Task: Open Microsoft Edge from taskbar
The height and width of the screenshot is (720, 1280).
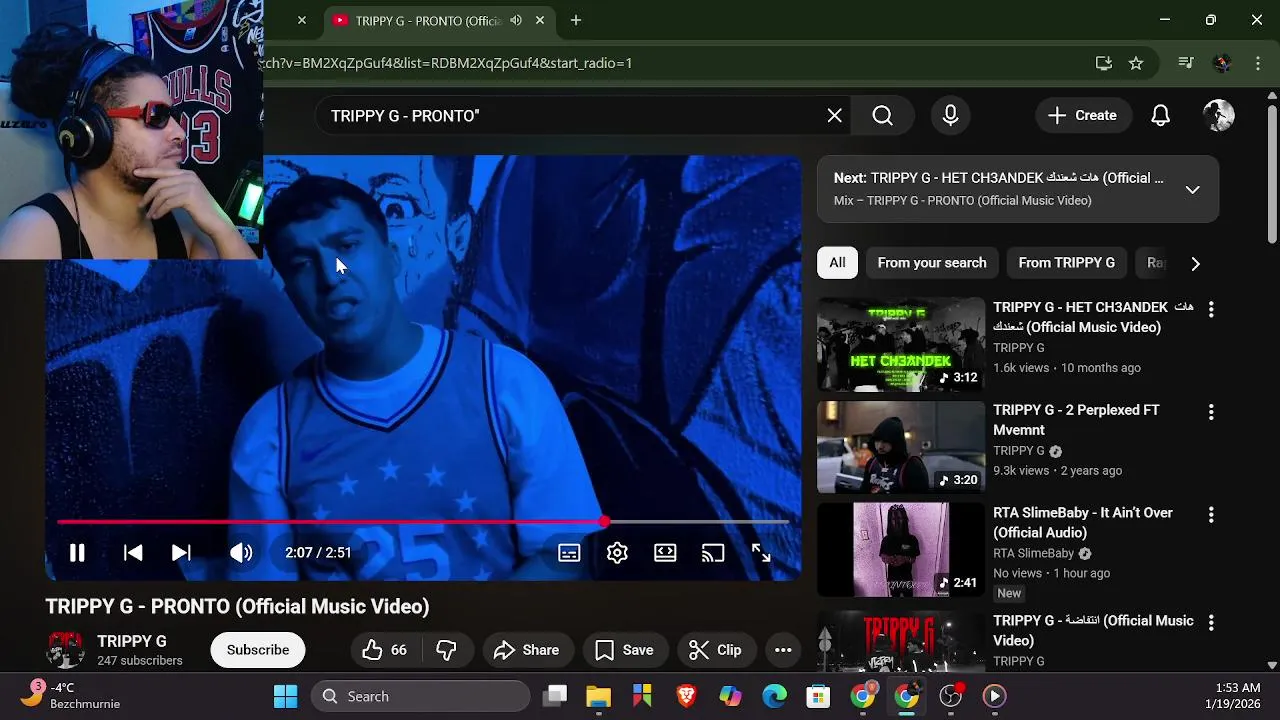Action: click(774, 696)
